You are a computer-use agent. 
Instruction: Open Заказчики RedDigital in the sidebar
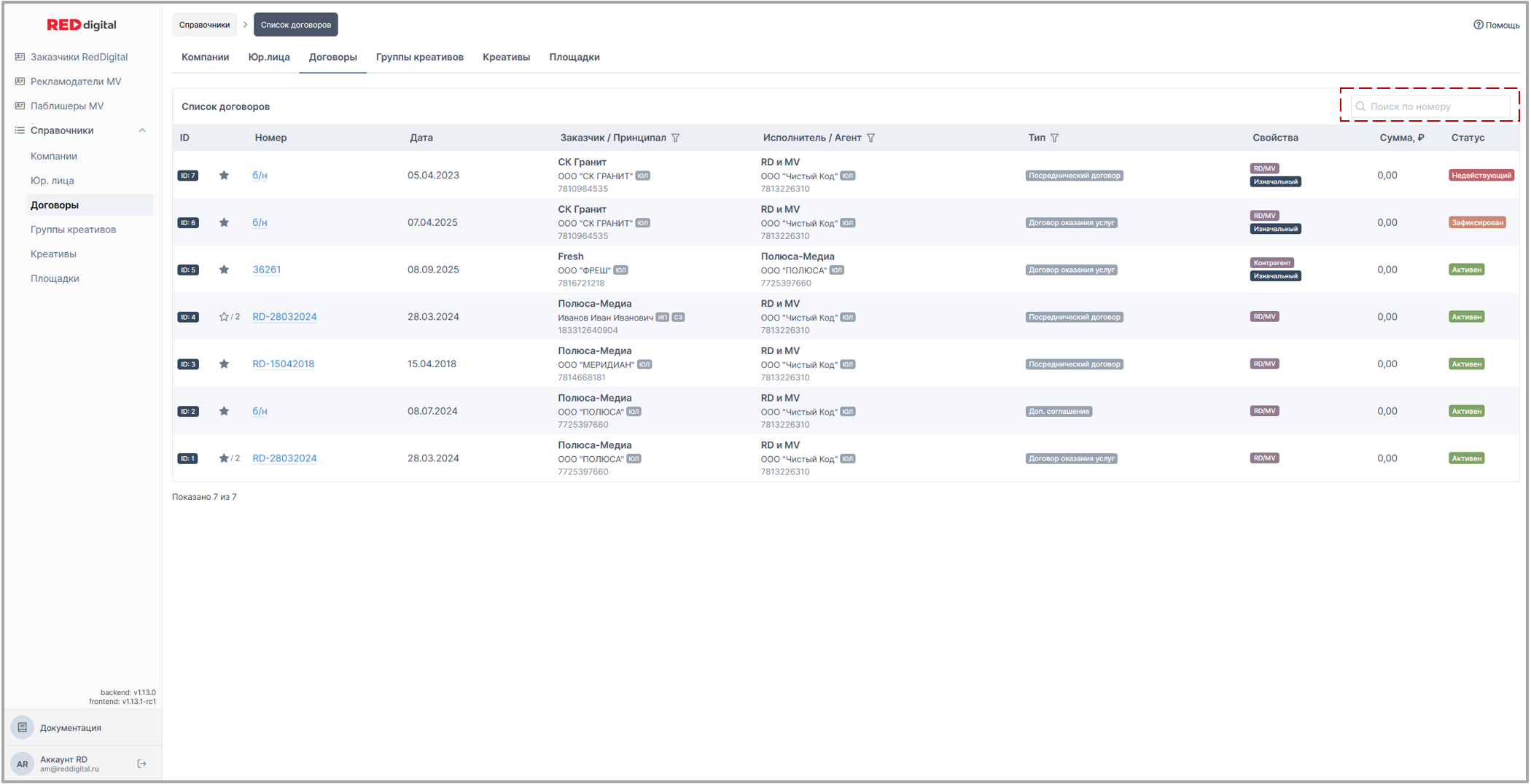pos(79,57)
